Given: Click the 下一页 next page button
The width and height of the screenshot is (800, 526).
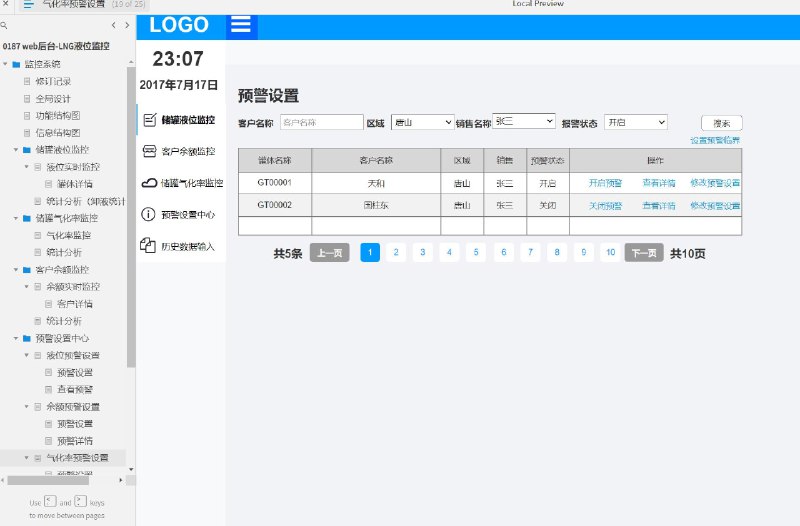Looking at the screenshot, I should pyautogui.click(x=644, y=253).
